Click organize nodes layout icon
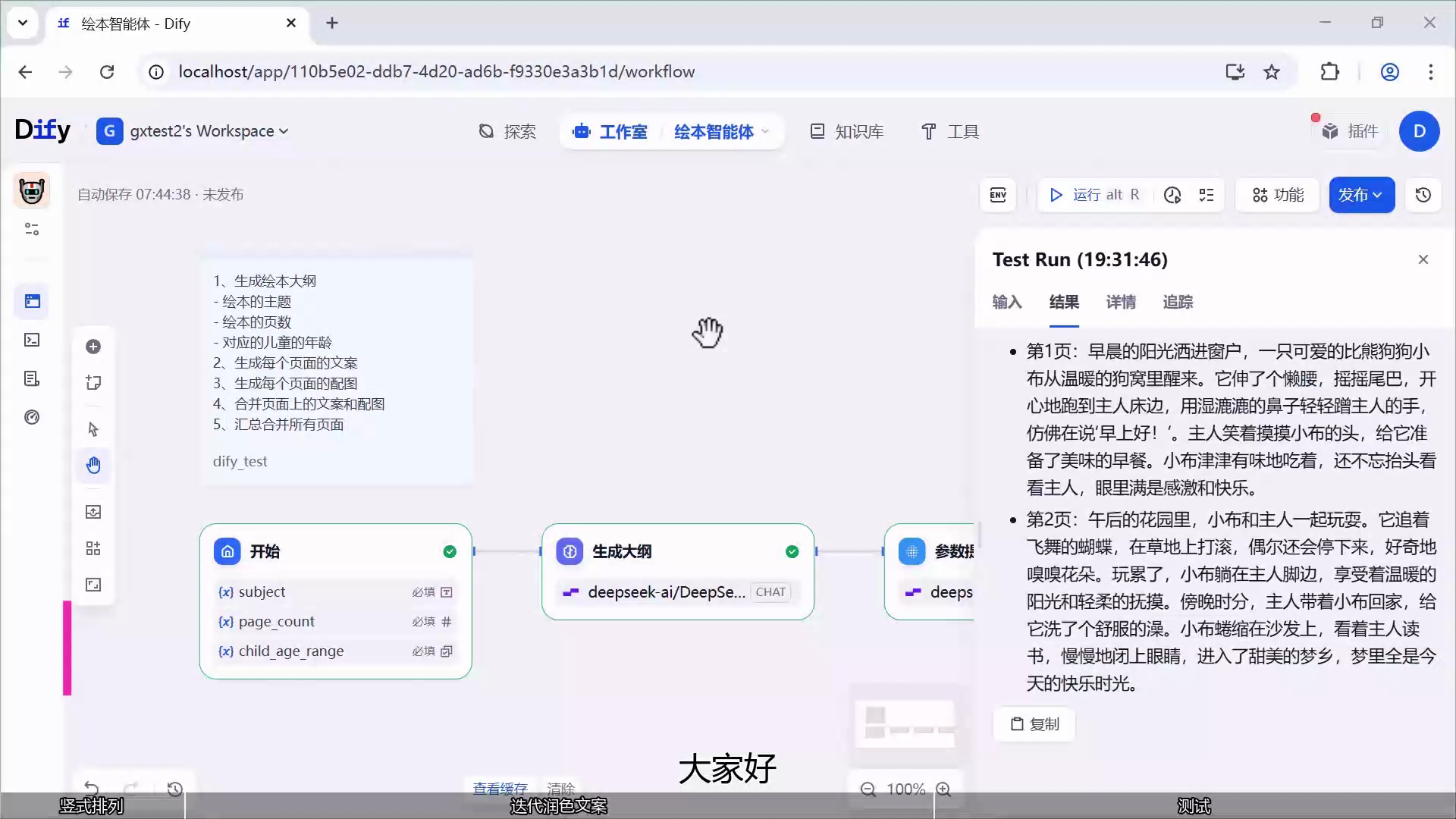Screen dimensions: 1456x819 tap(93, 548)
